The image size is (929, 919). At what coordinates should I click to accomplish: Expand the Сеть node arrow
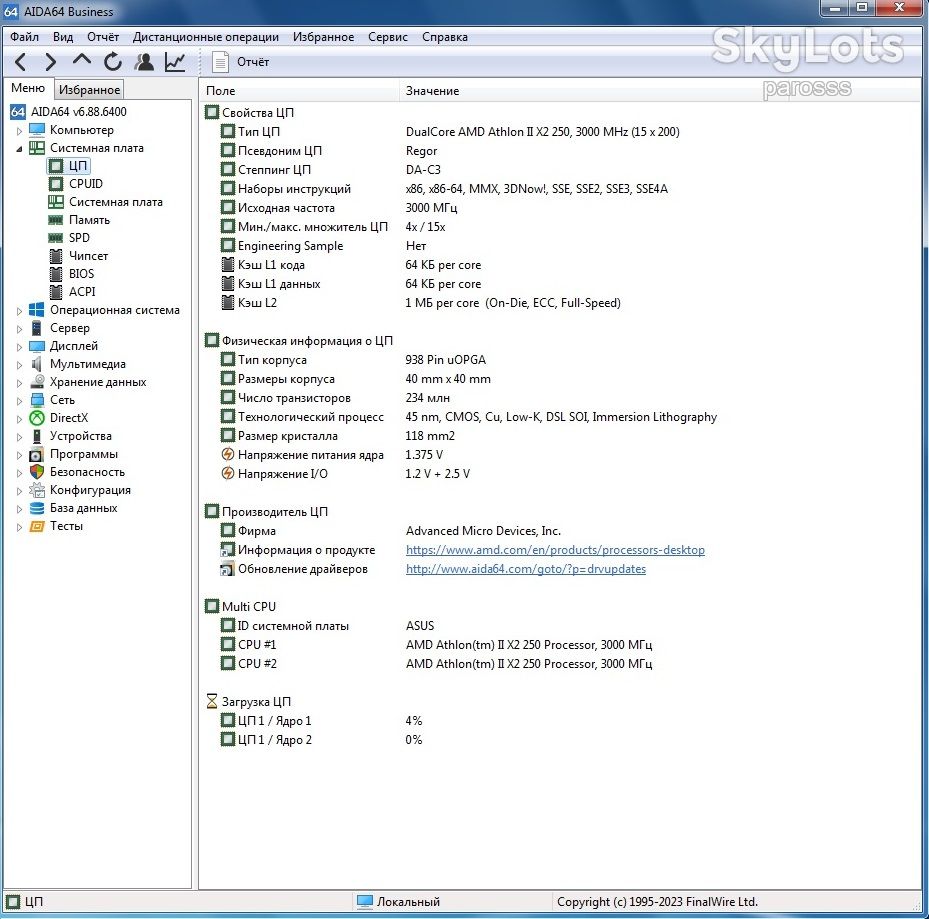[19, 401]
